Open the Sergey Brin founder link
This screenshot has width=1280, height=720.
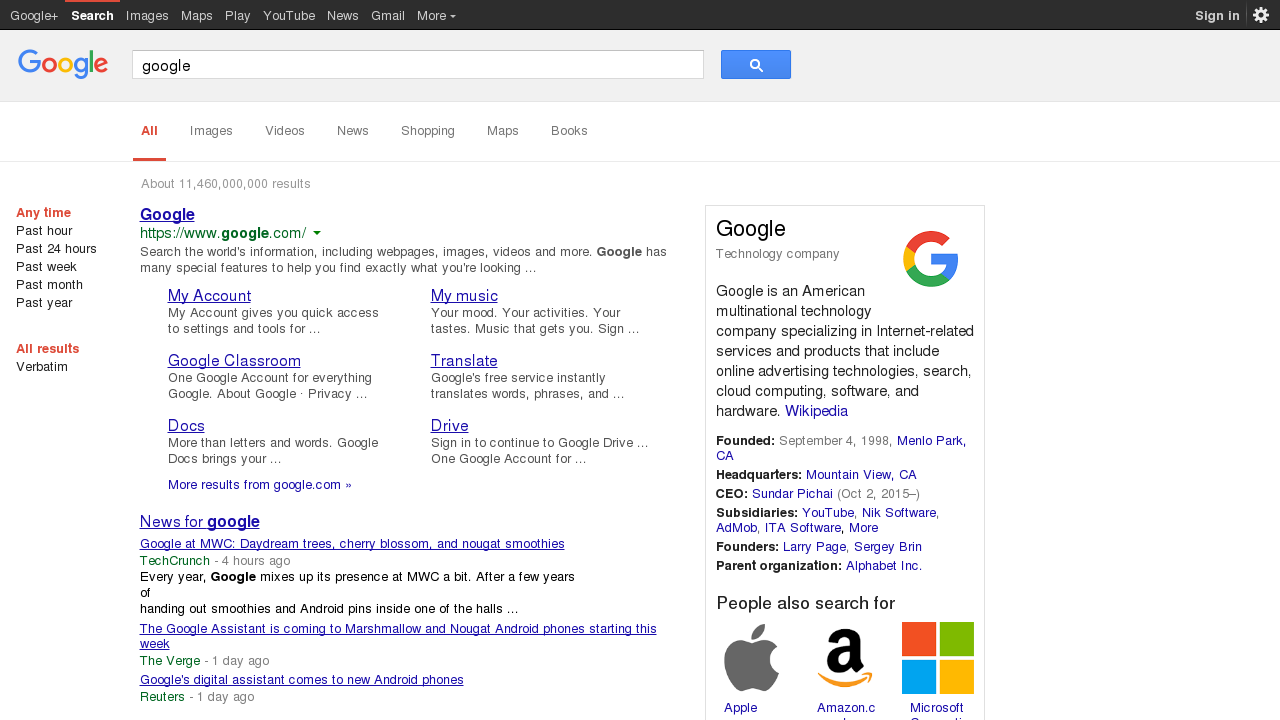(x=888, y=547)
